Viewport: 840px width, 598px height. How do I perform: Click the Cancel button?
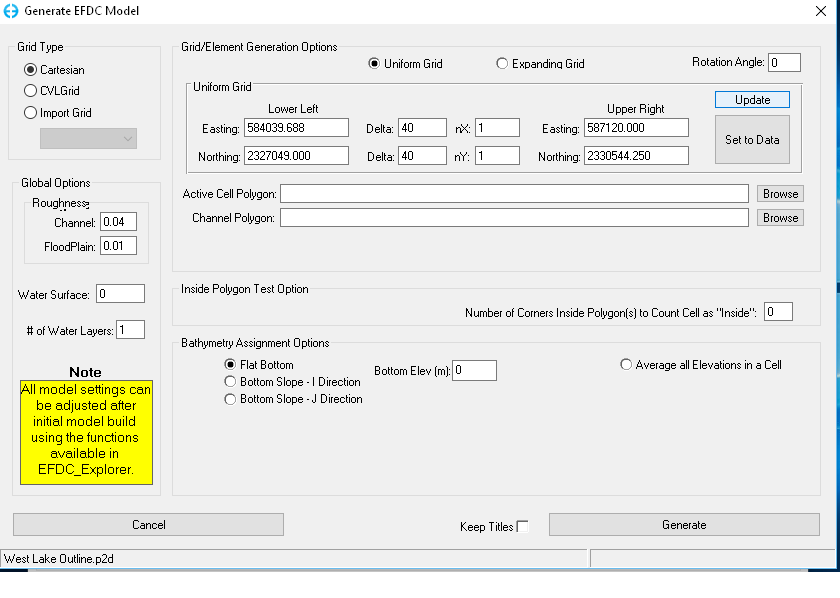148,525
